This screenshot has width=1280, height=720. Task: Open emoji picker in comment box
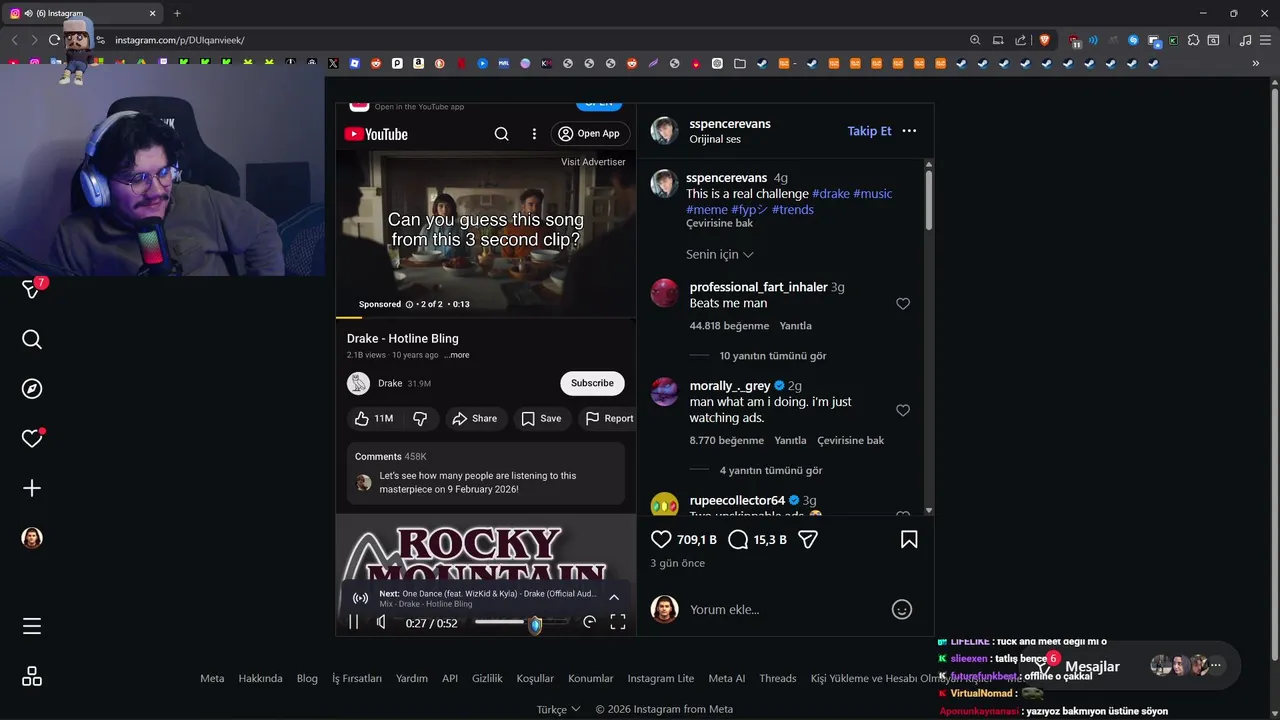tap(902, 609)
